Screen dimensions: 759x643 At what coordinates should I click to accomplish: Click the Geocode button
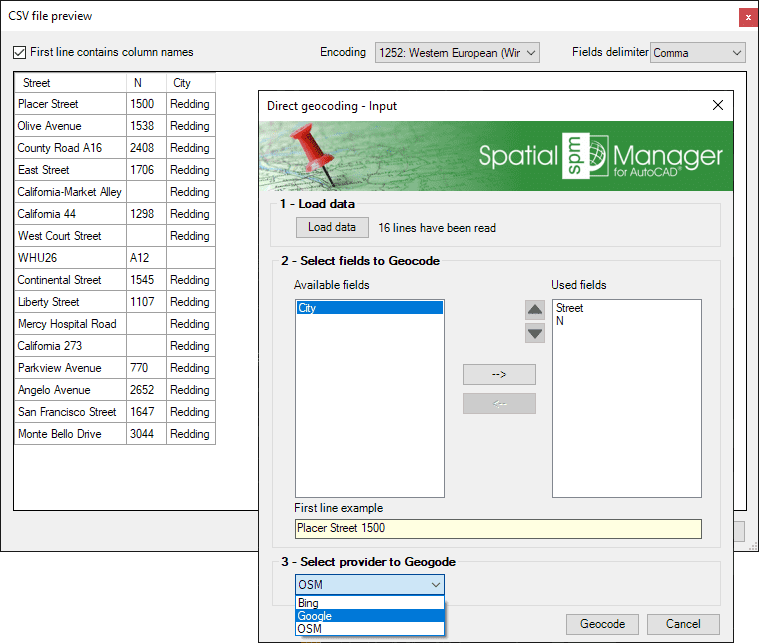(x=602, y=624)
